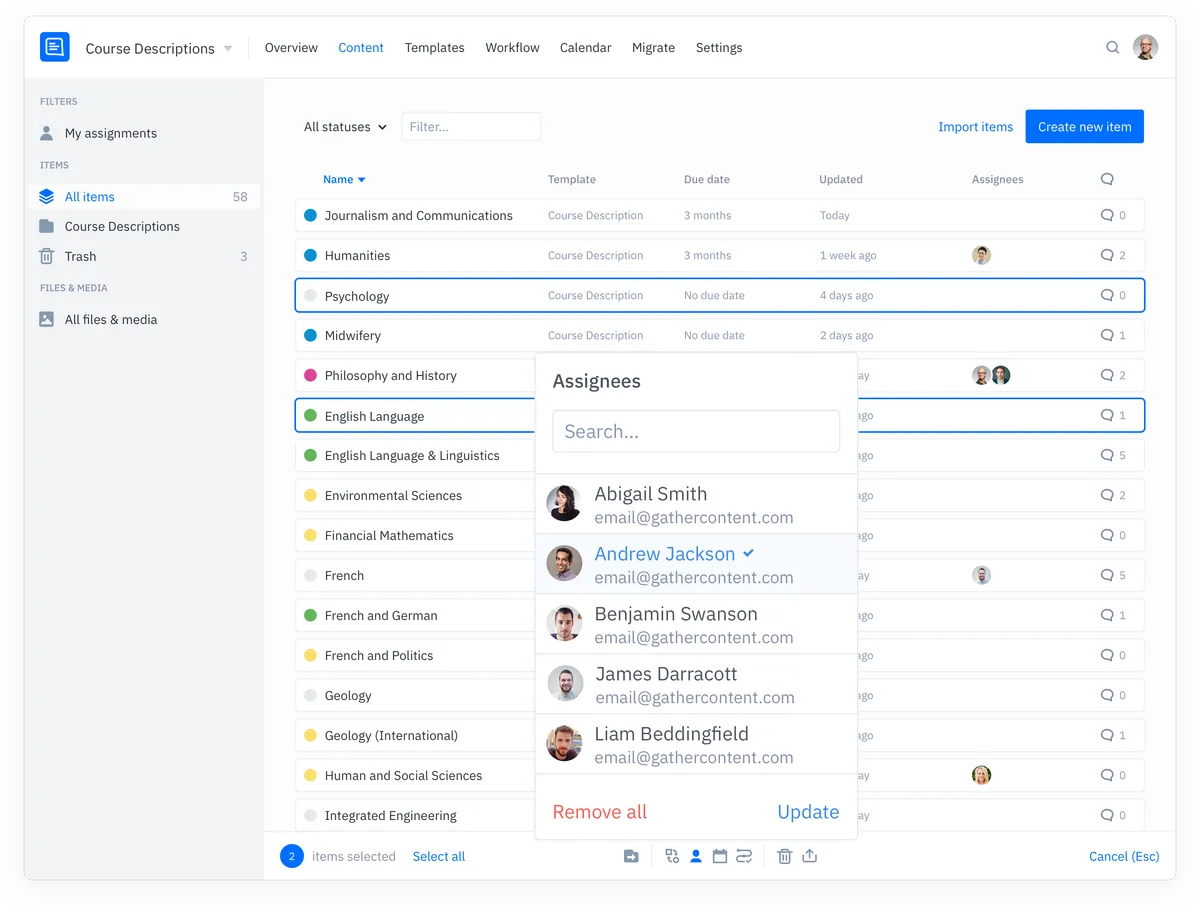The height and width of the screenshot is (912, 1200).
Task: Select the Midwifery item row
Action: point(720,335)
